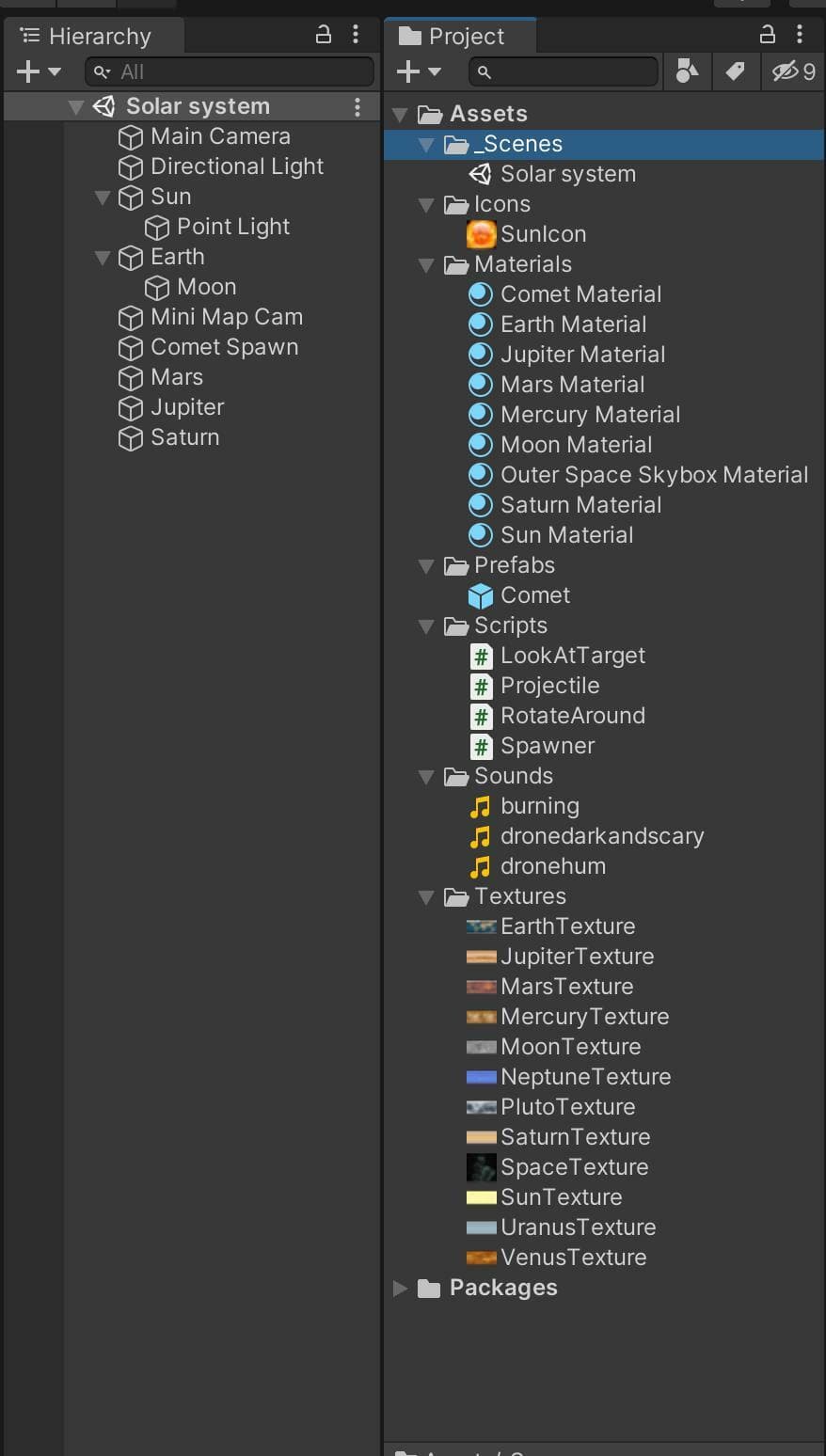Image resolution: width=826 pixels, height=1456 pixels.
Task: Click the Search by Label tag icon
Action: point(736,71)
